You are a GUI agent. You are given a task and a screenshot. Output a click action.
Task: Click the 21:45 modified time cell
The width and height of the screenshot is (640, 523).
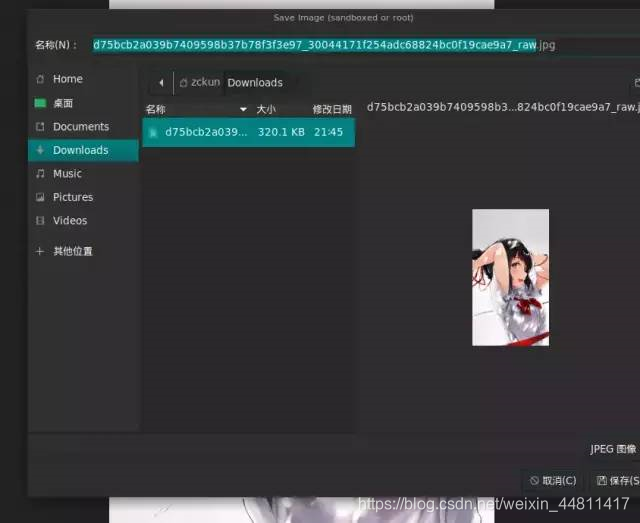328,132
